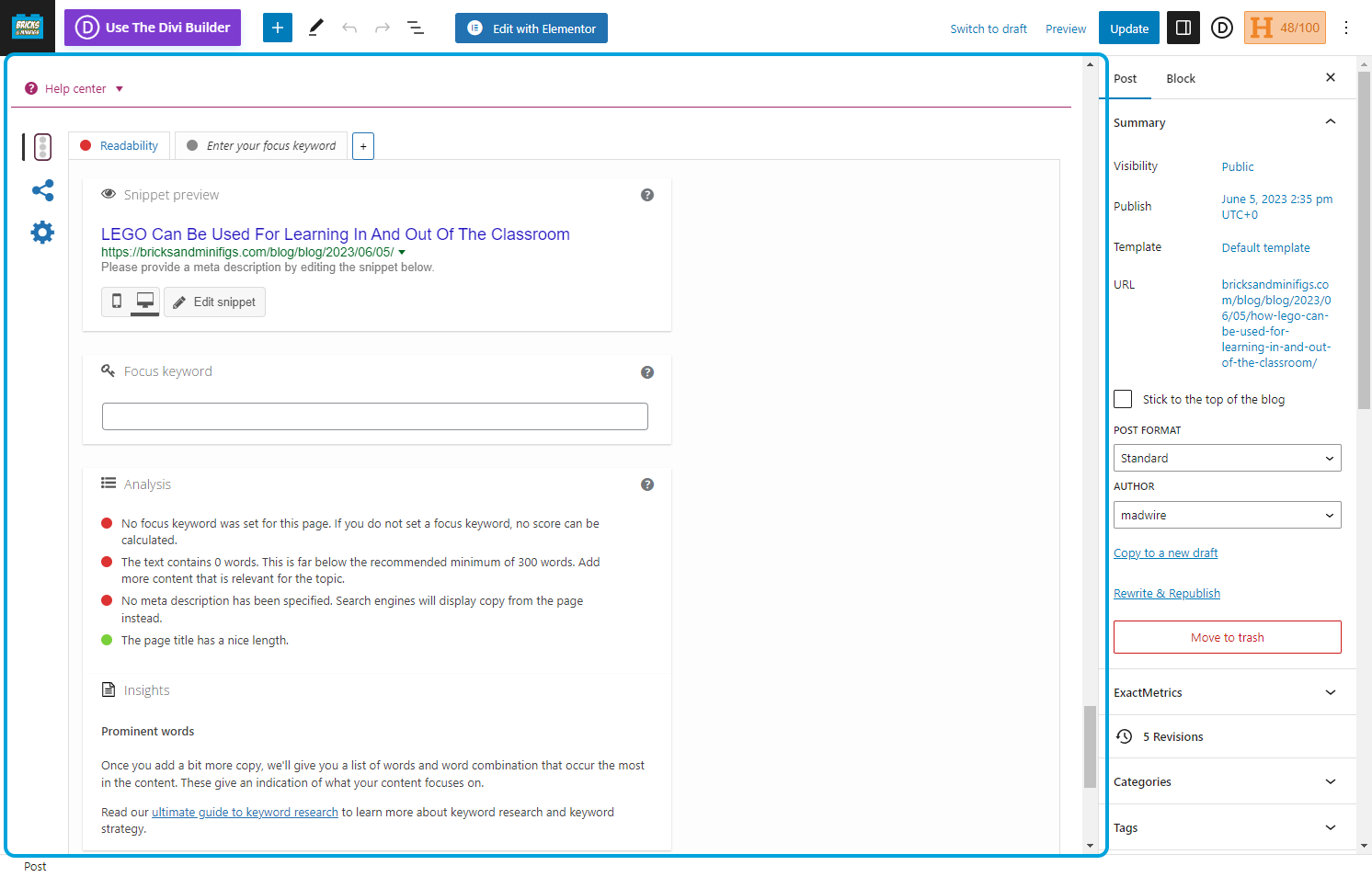
Task: Click the Update button
Action: point(1129,28)
